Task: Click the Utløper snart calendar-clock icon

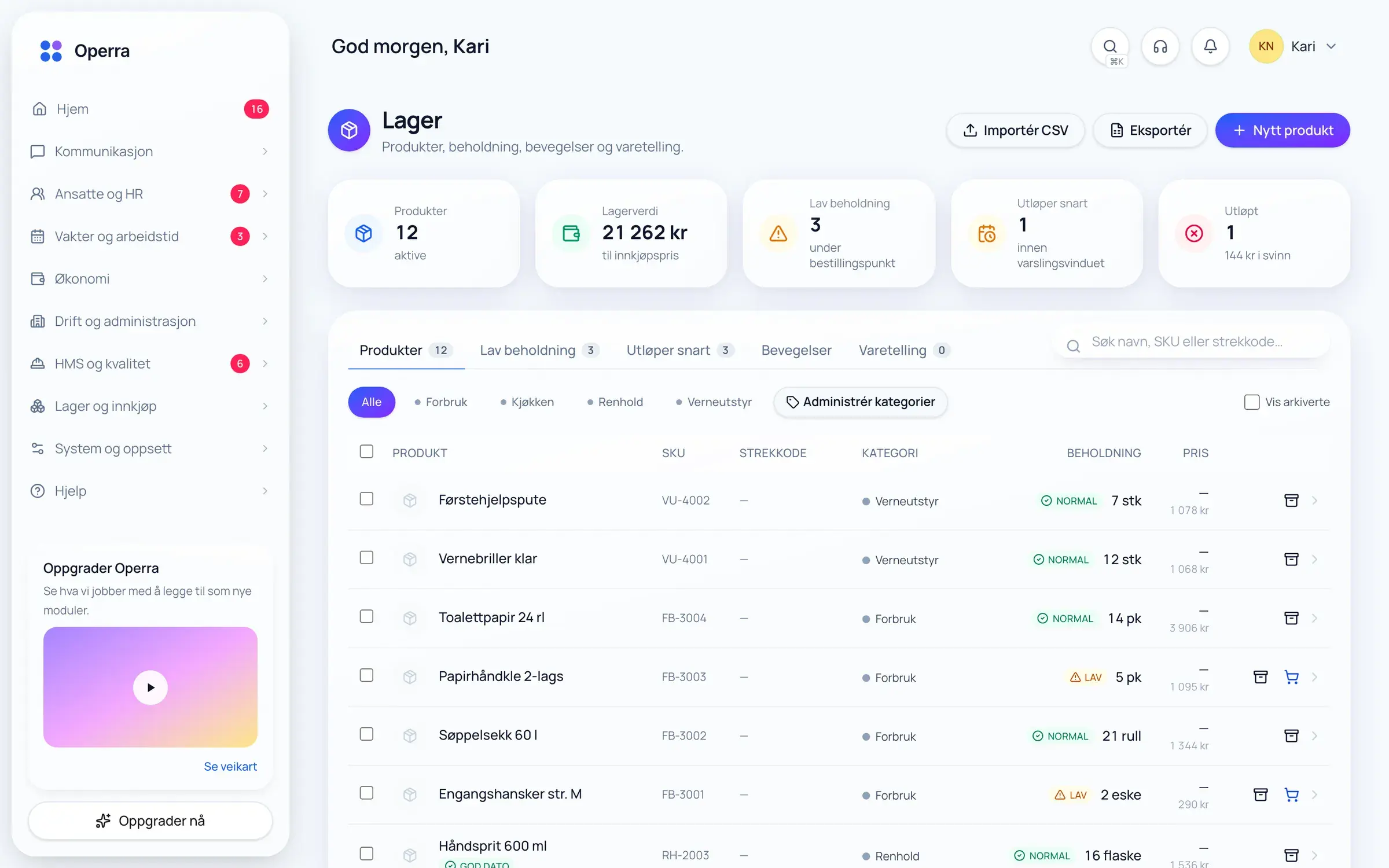Action: point(986,233)
